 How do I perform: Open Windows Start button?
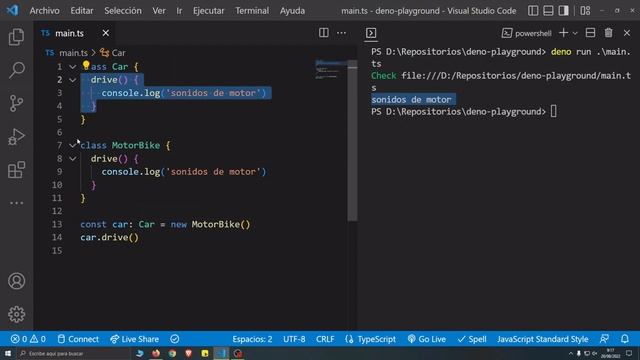(x=8, y=353)
